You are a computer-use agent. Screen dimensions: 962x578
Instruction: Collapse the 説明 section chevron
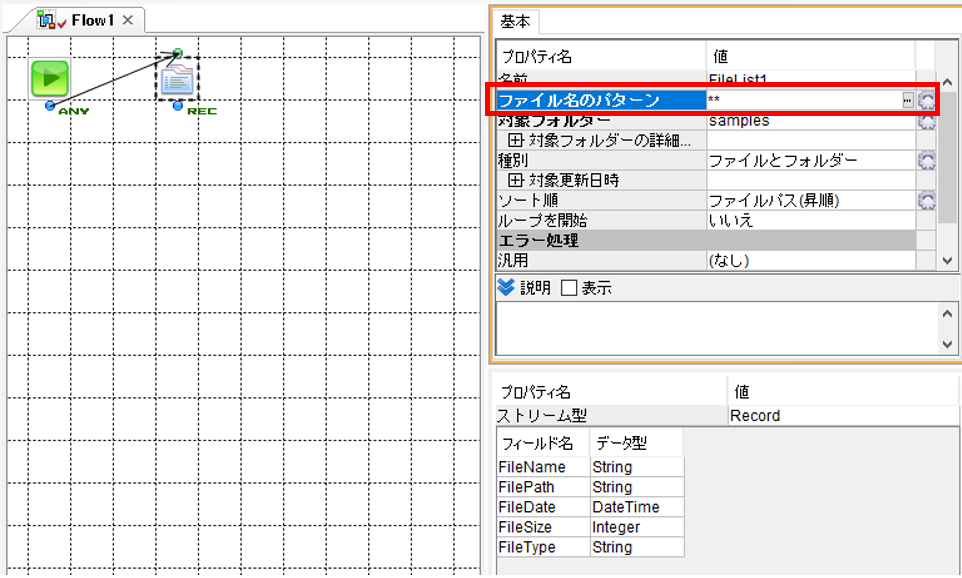point(506,287)
